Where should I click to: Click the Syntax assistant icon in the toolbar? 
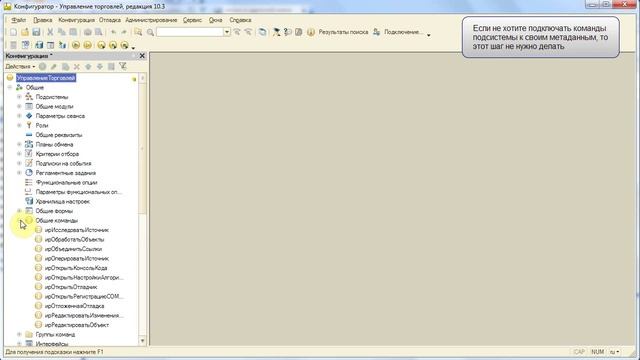(x=276, y=32)
